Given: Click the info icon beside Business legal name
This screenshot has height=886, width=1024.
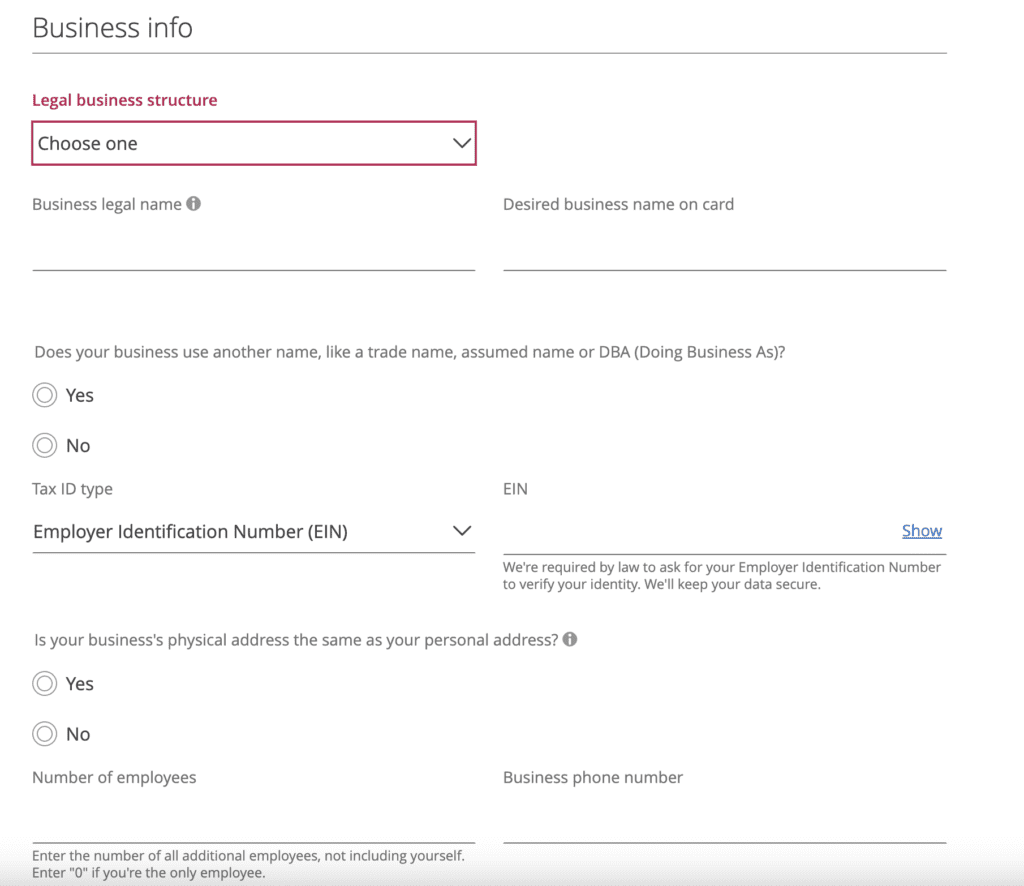Looking at the screenshot, I should tap(194, 204).
